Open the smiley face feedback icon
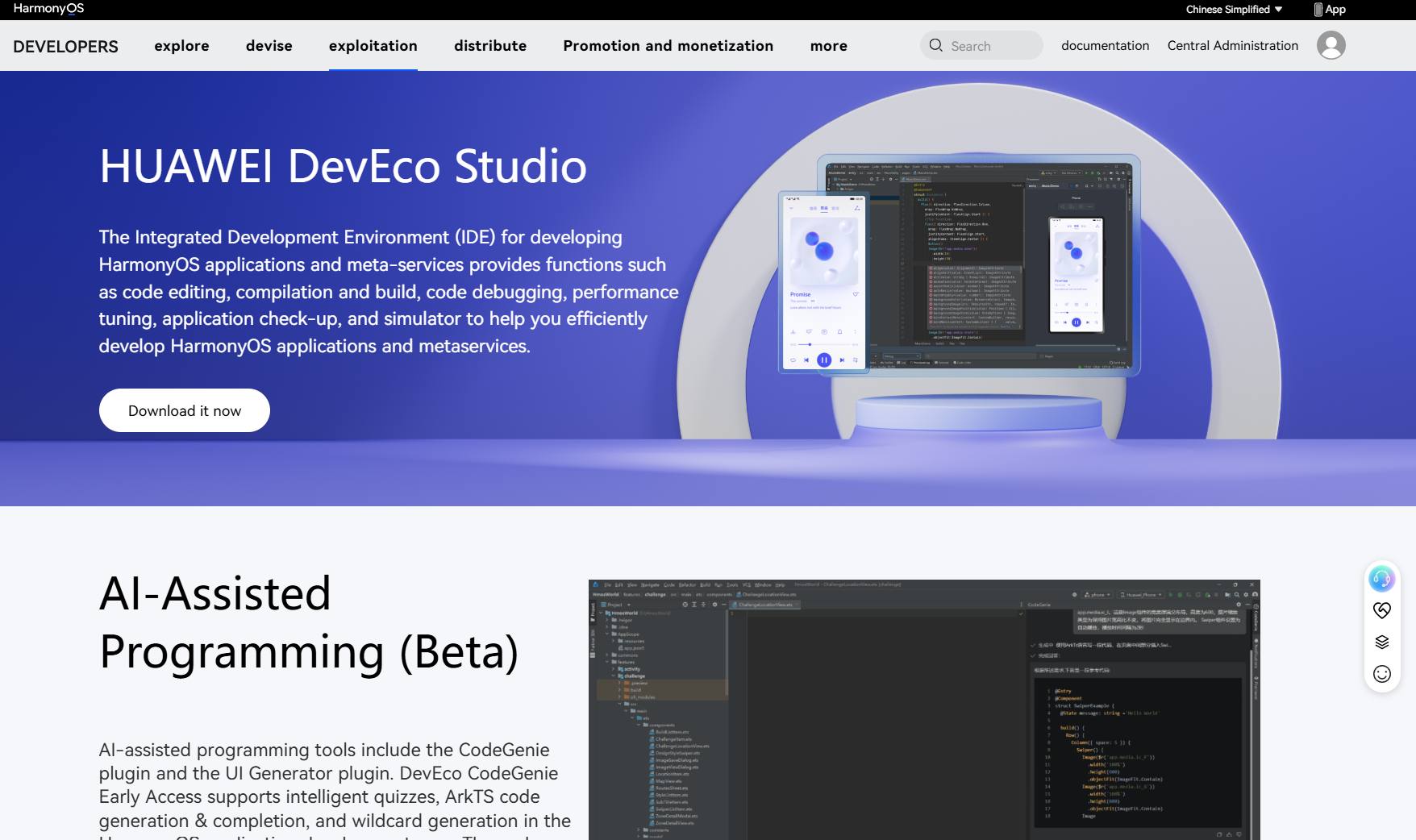Image resolution: width=1416 pixels, height=840 pixels. [x=1381, y=674]
